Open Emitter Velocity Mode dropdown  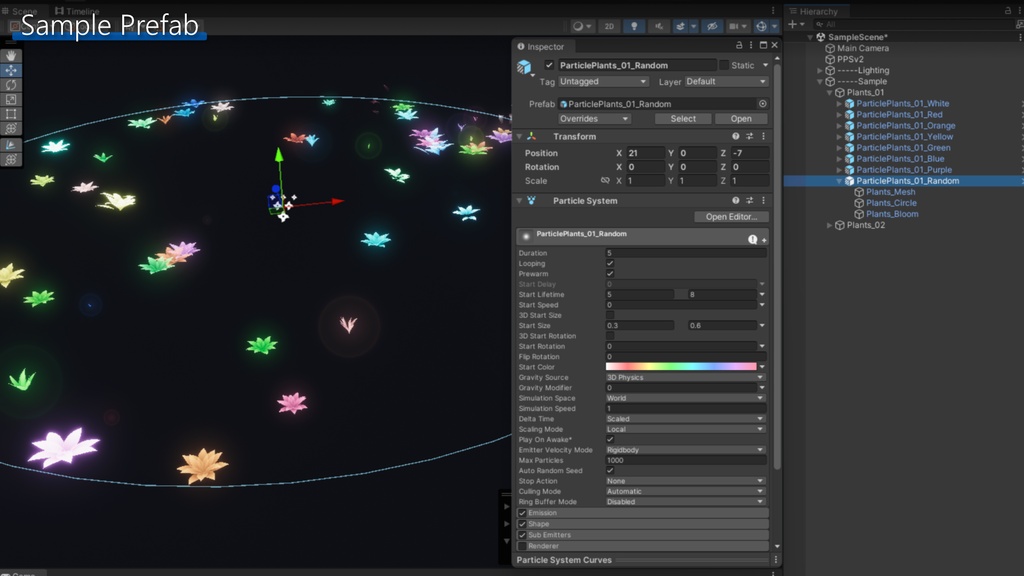click(x=685, y=450)
